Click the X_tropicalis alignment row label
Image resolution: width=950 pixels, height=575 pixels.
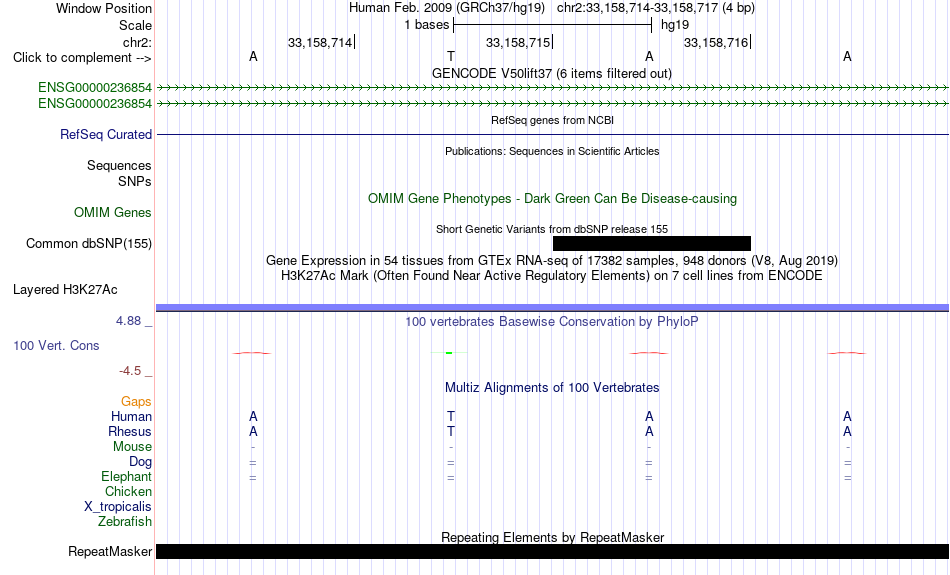(x=118, y=507)
